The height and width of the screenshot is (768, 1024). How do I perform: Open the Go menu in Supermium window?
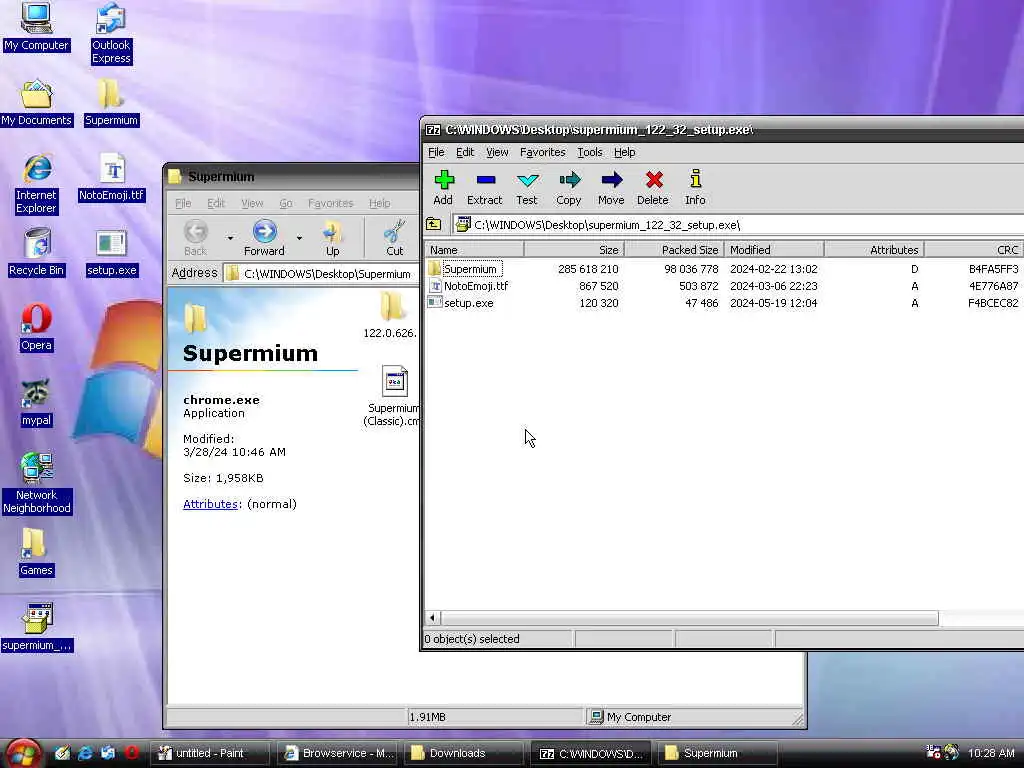[x=286, y=203]
